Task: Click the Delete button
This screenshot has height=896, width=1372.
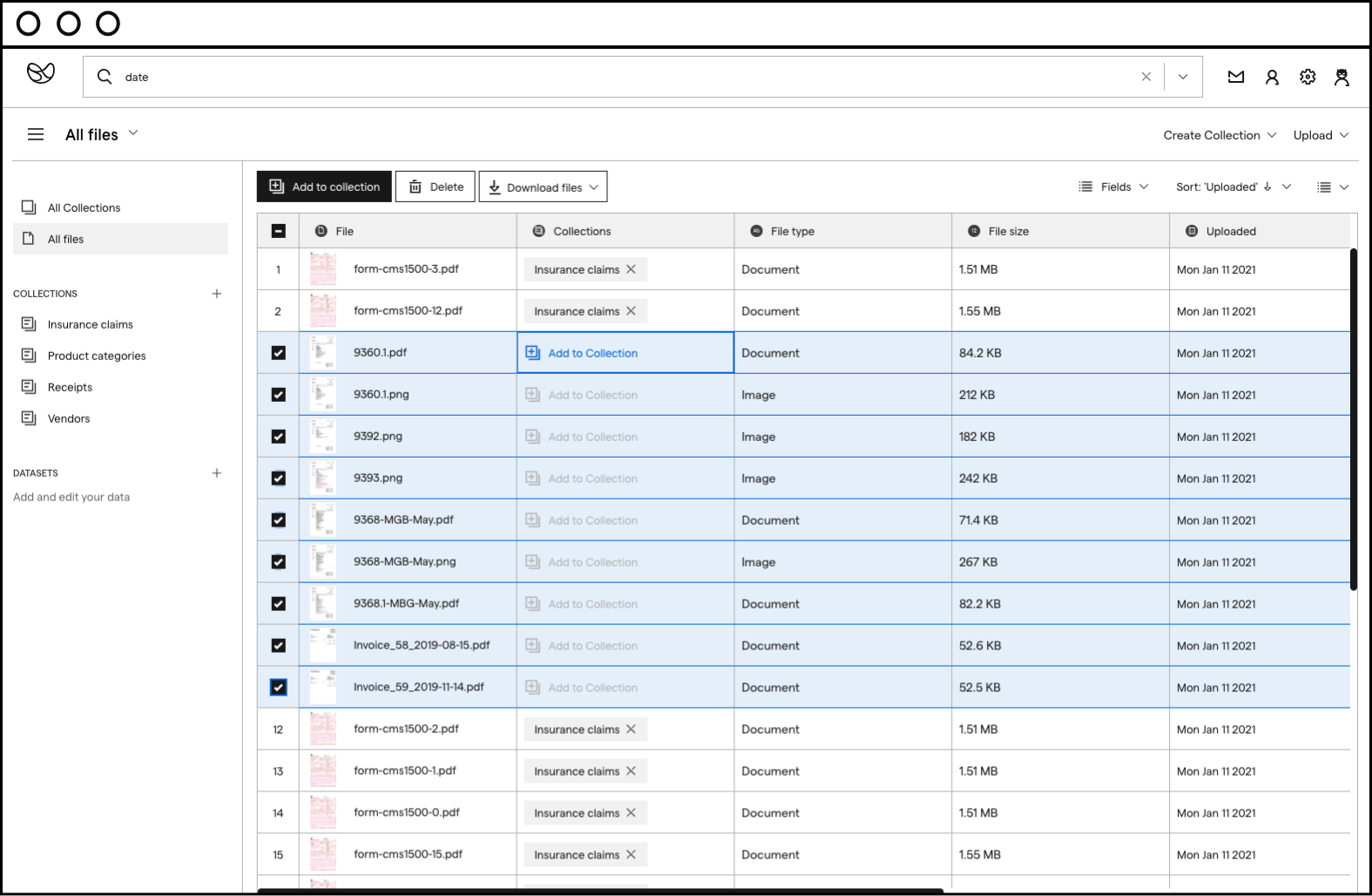Action: 436,187
